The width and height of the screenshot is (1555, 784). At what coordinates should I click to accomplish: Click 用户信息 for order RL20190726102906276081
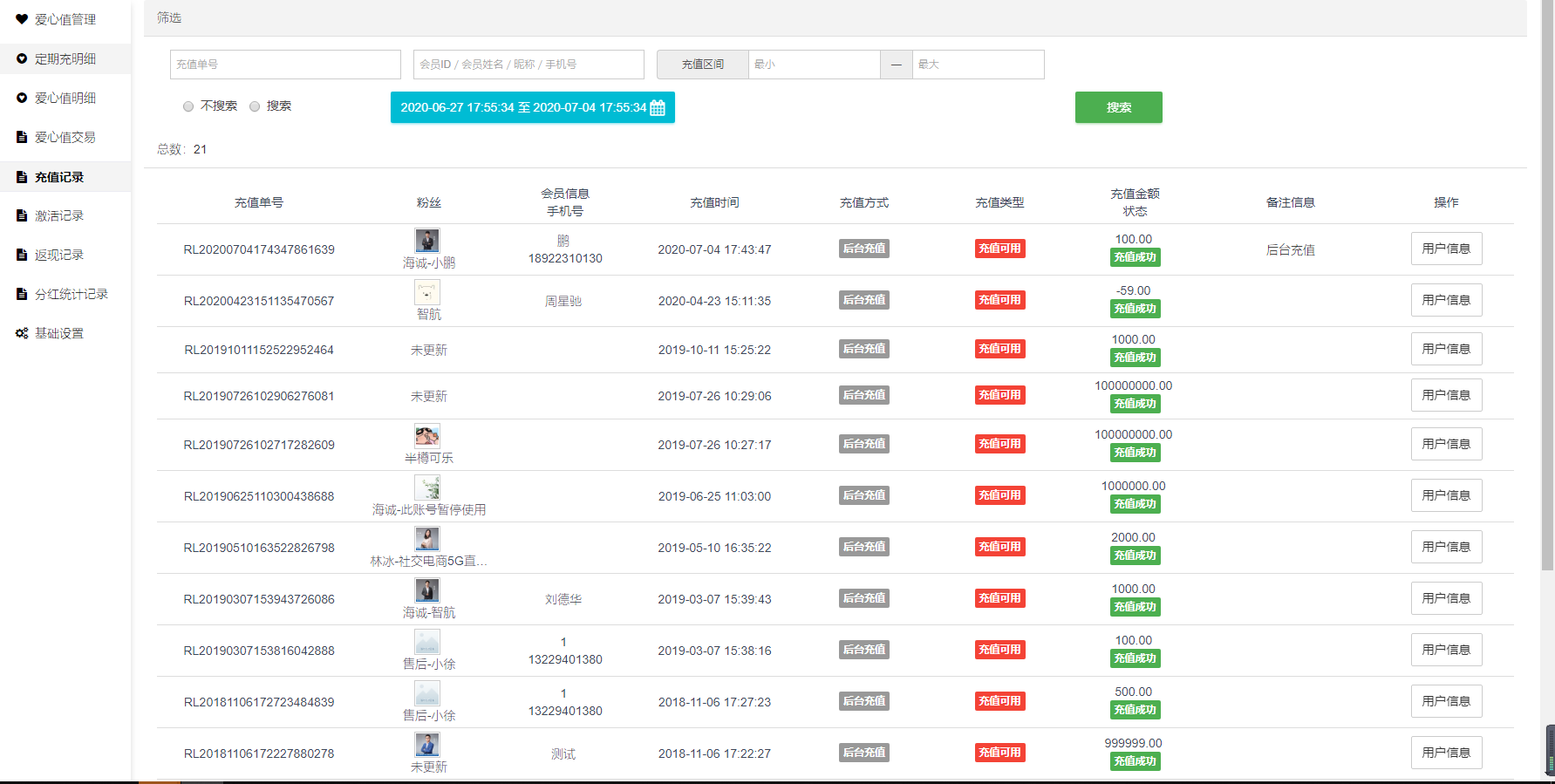click(1446, 395)
